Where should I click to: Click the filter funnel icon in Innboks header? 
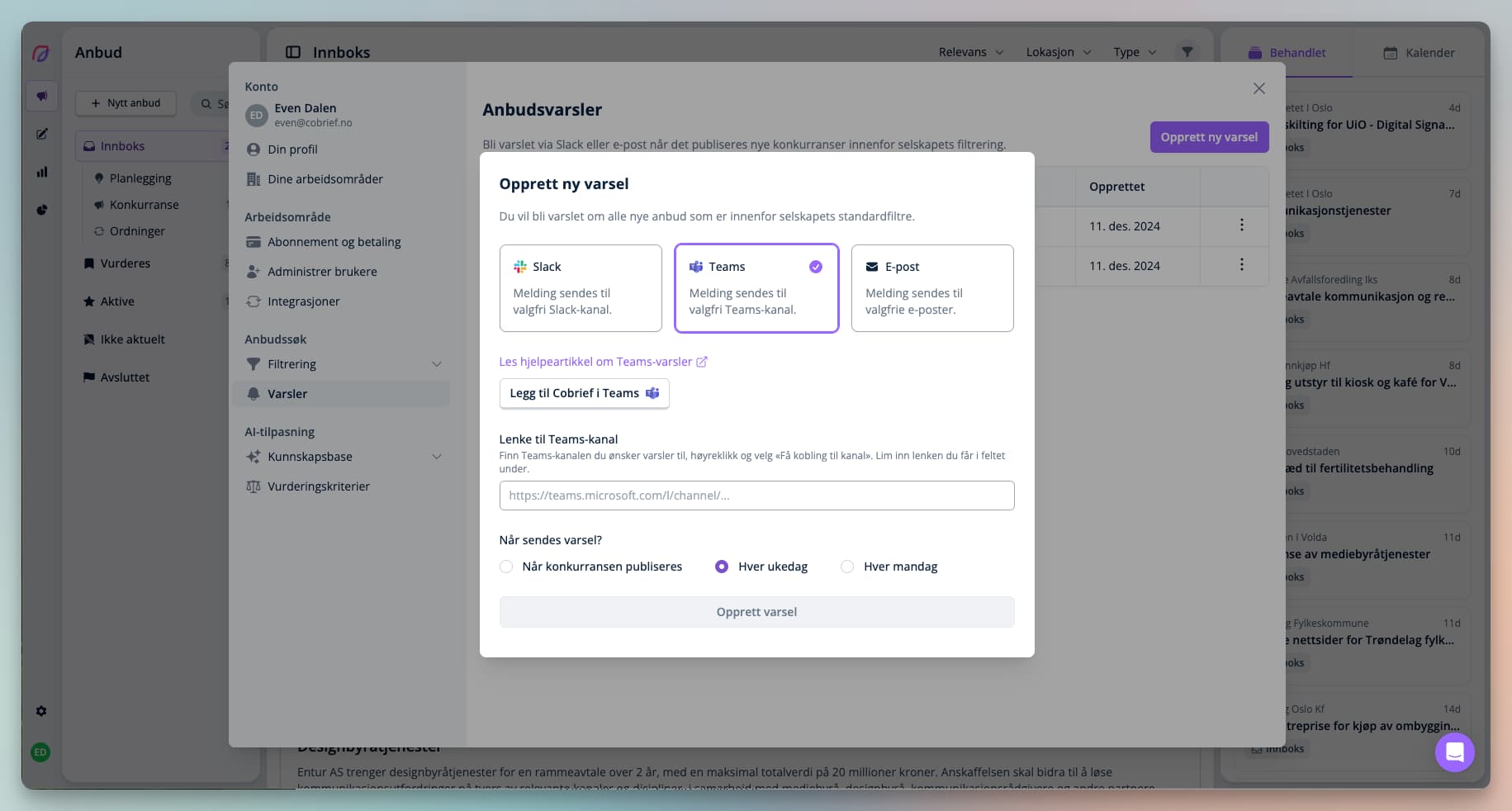coord(1187,52)
